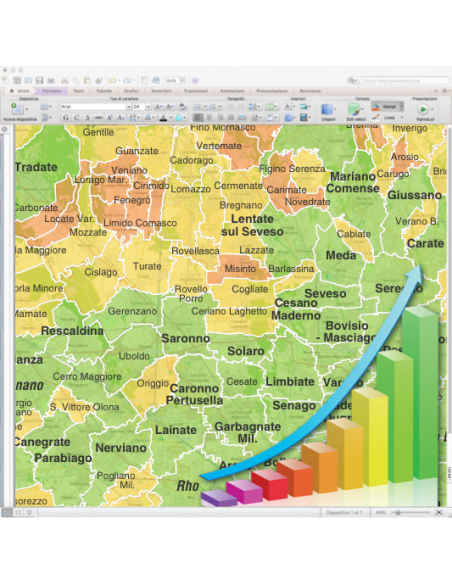This screenshot has height=584, width=452.
Task: Click the purple Help question icon
Action: (195, 80)
